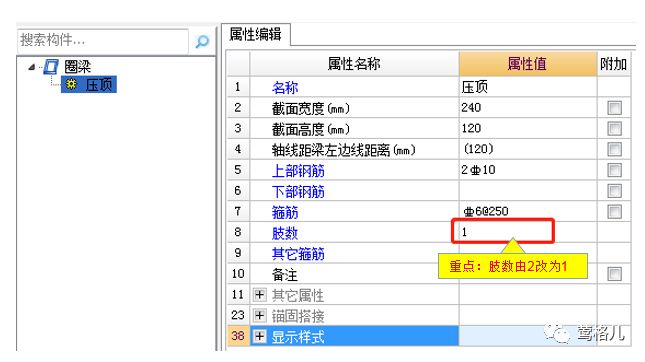The width and height of the screenshot is (645, 362).
Task: Click the 属性名称 column header
Action: [x=354, y=64]
